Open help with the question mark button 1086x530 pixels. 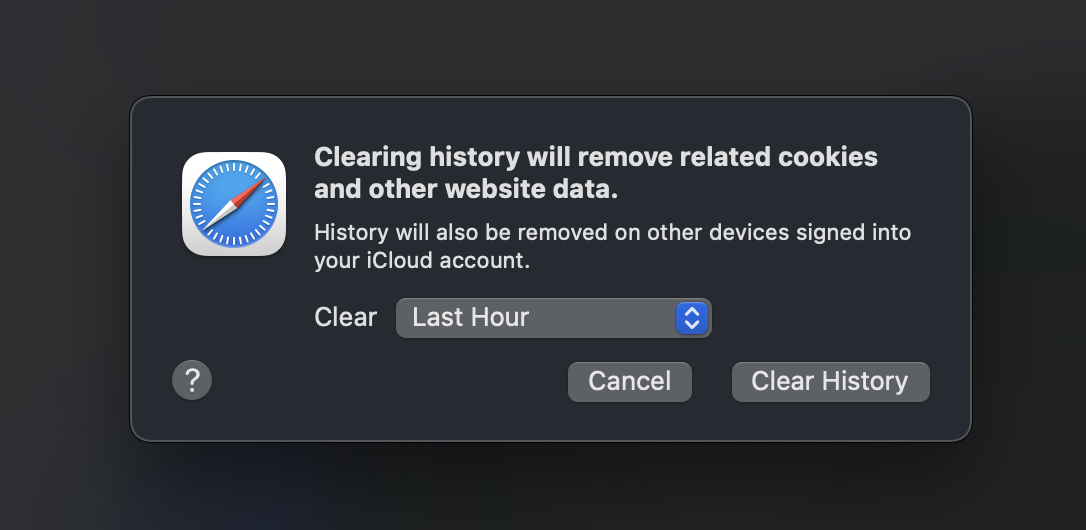tap(192, 380)
